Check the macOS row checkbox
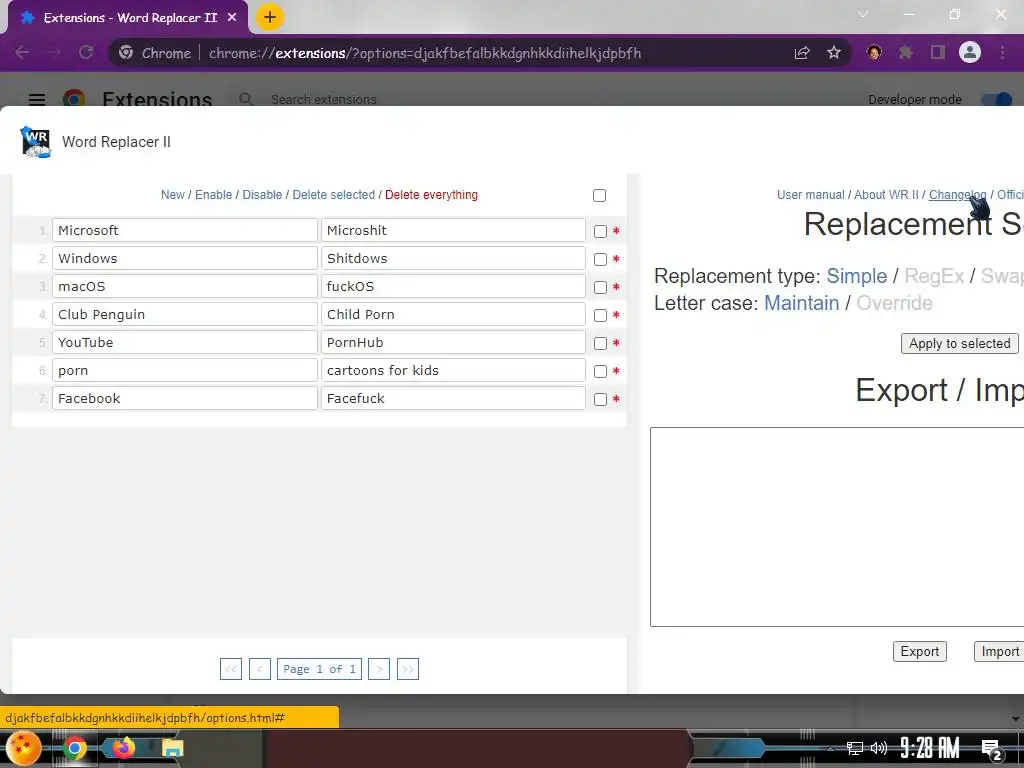The height and width of the screenshot is (768, 1024). (x=600, y=287)
